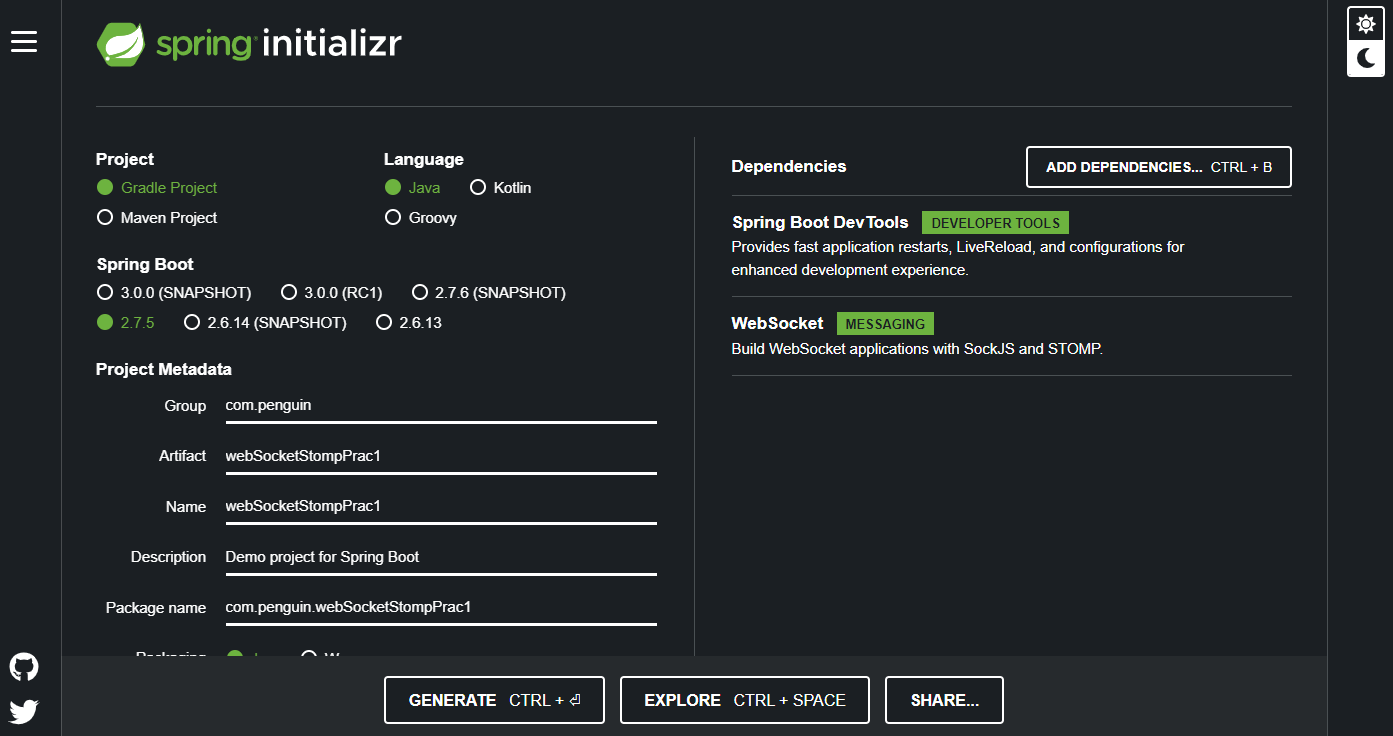Select Spring Boot 3.0.0 (SNAPSHOT)

pos(174,293)
